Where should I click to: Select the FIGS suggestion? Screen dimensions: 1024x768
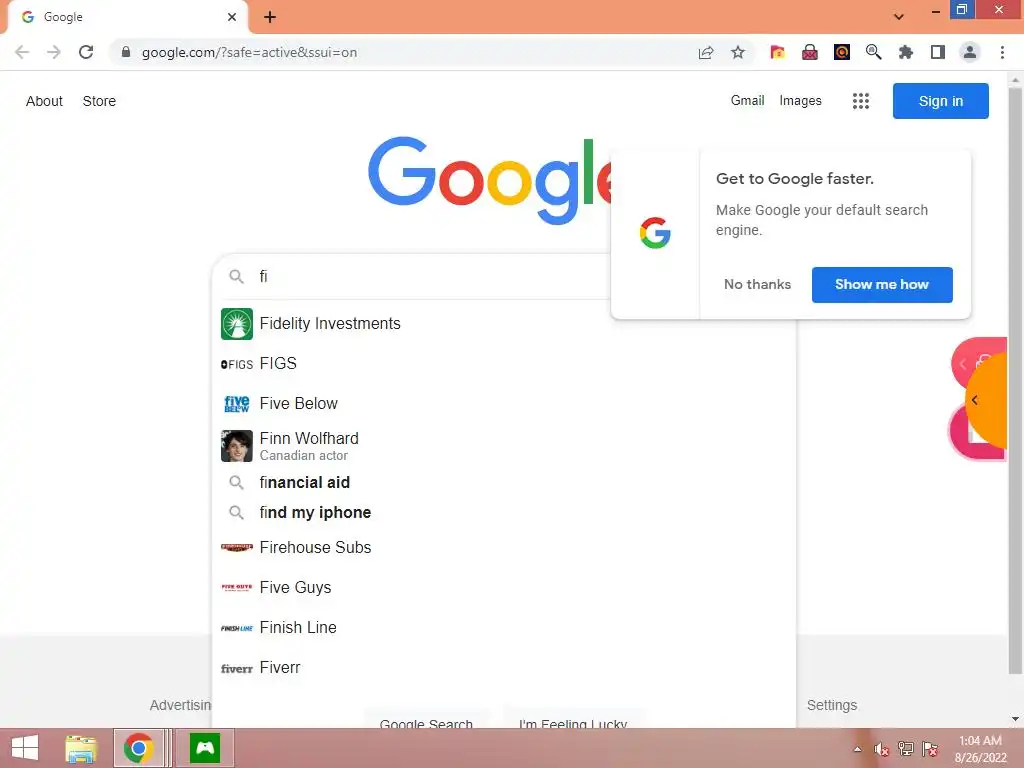(504, 363)
